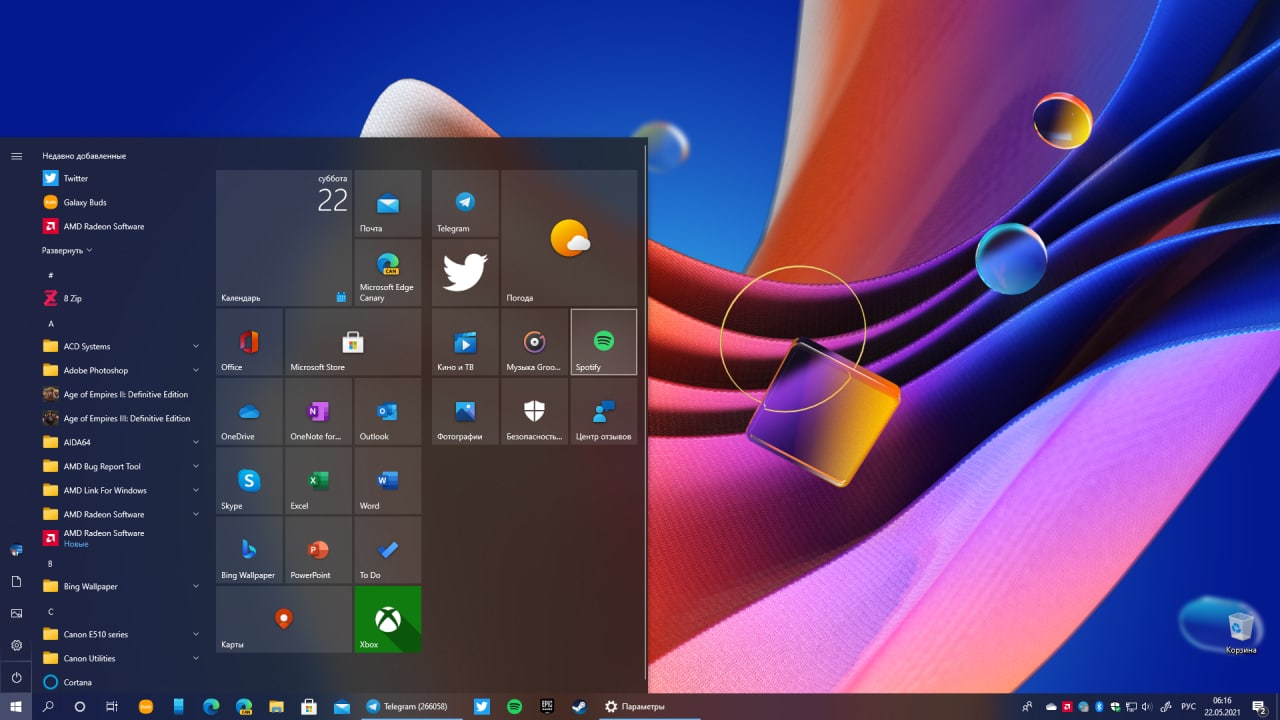The image size is (1280, 720).
Task: Open the OneDrive tile
Action: pyautogui.click(x=249, y=411)
